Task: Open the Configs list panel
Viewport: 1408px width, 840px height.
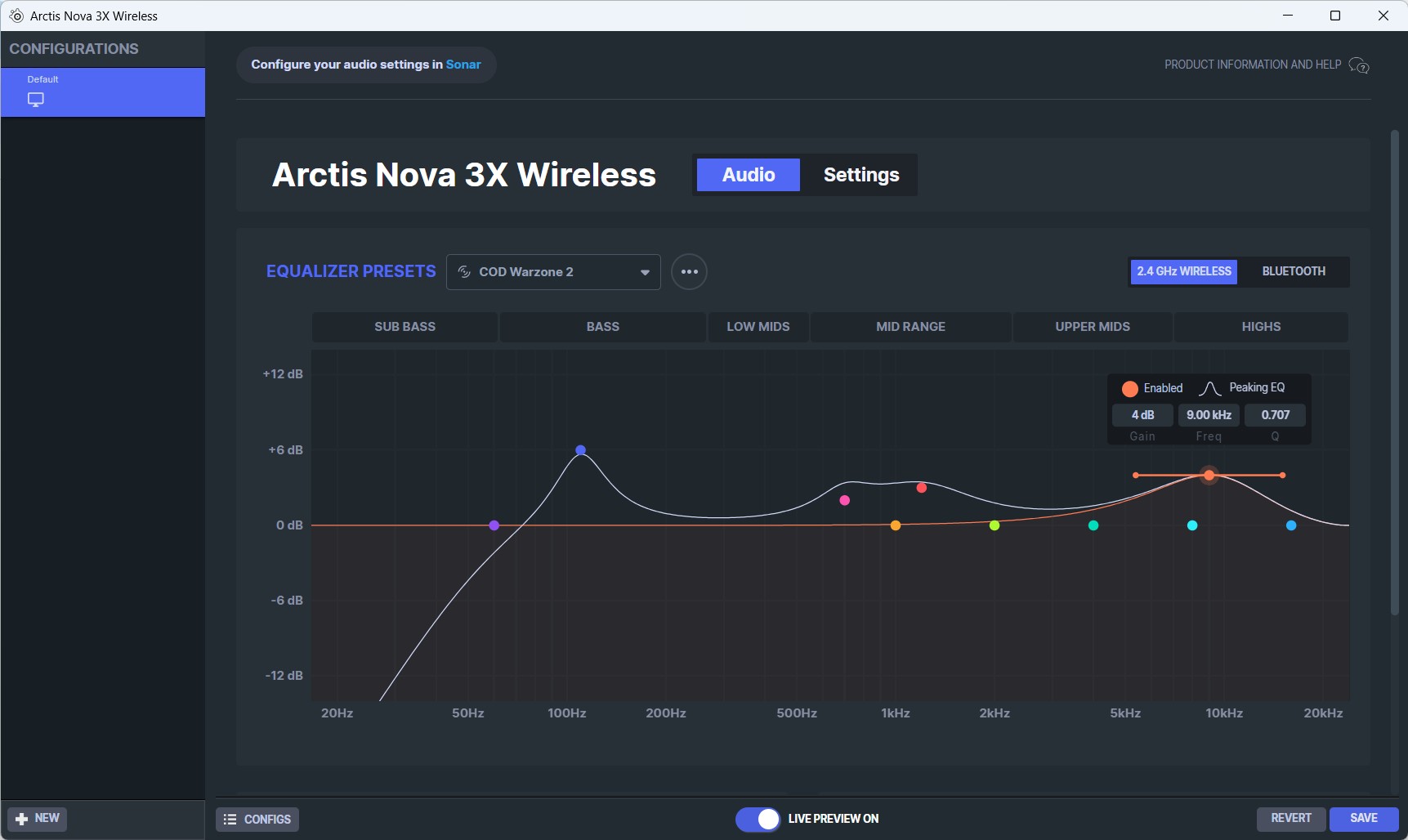Action: point(257,819)
